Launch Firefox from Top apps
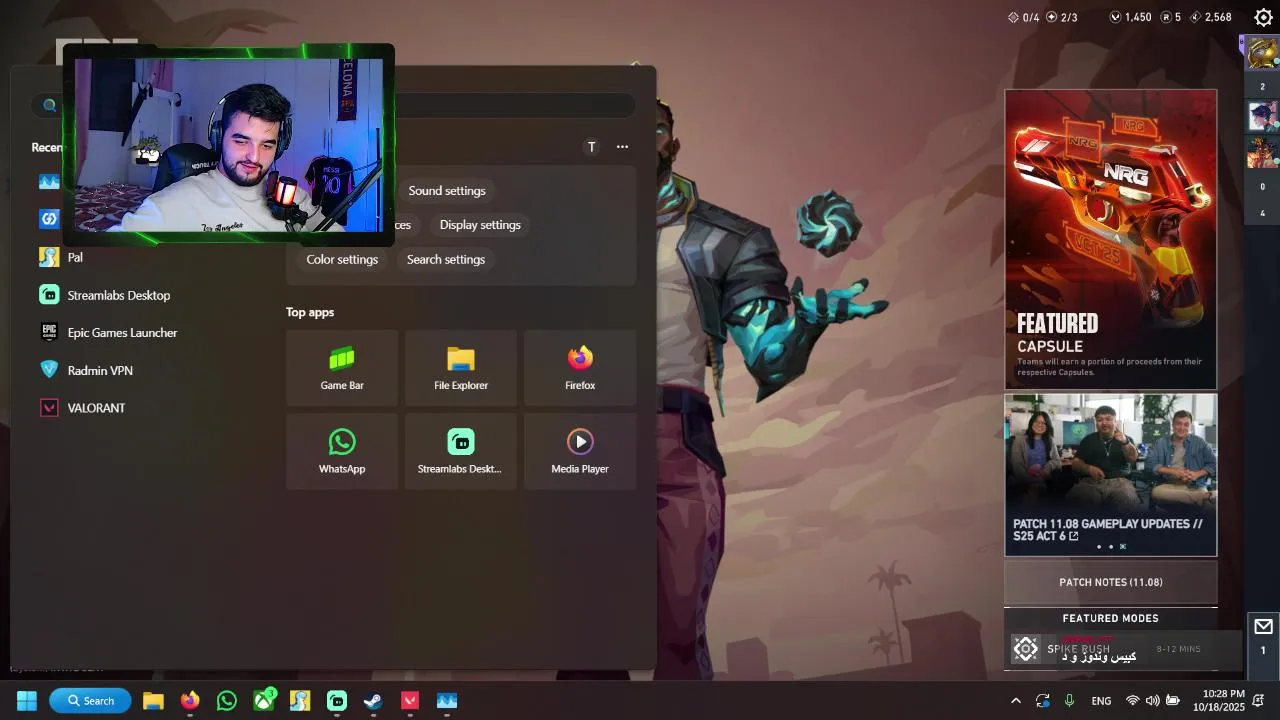1280x720 pixels. pos(580,368)
